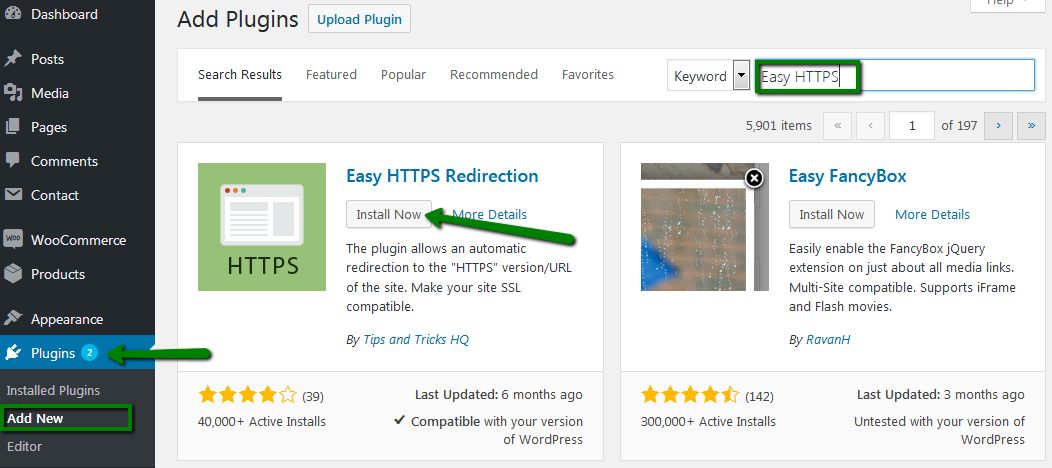Go to next results page arrow
Image resolution: width=1052 pixels, height=468 pixels.
click(x=998, y=126)
